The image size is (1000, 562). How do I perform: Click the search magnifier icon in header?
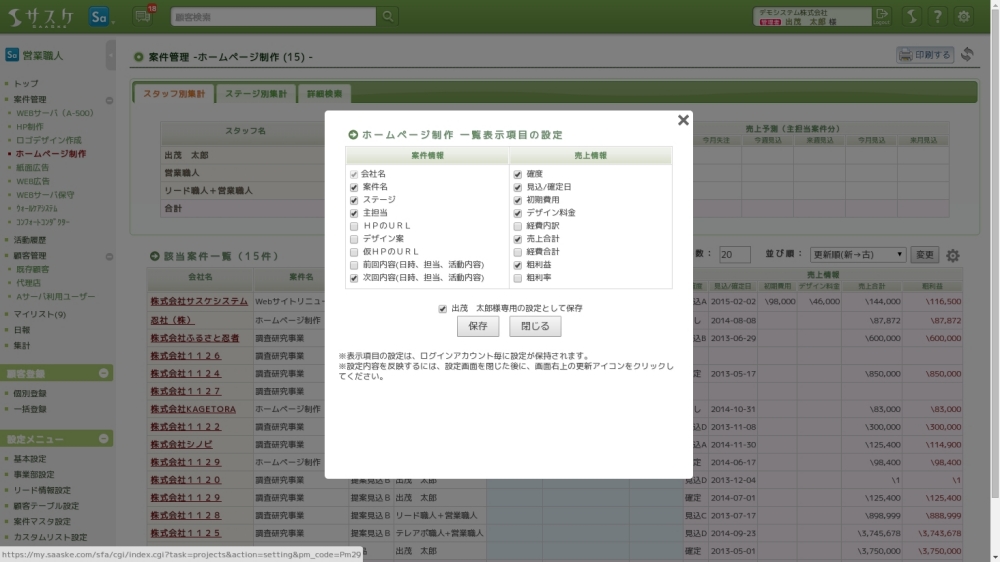point(388,16)
